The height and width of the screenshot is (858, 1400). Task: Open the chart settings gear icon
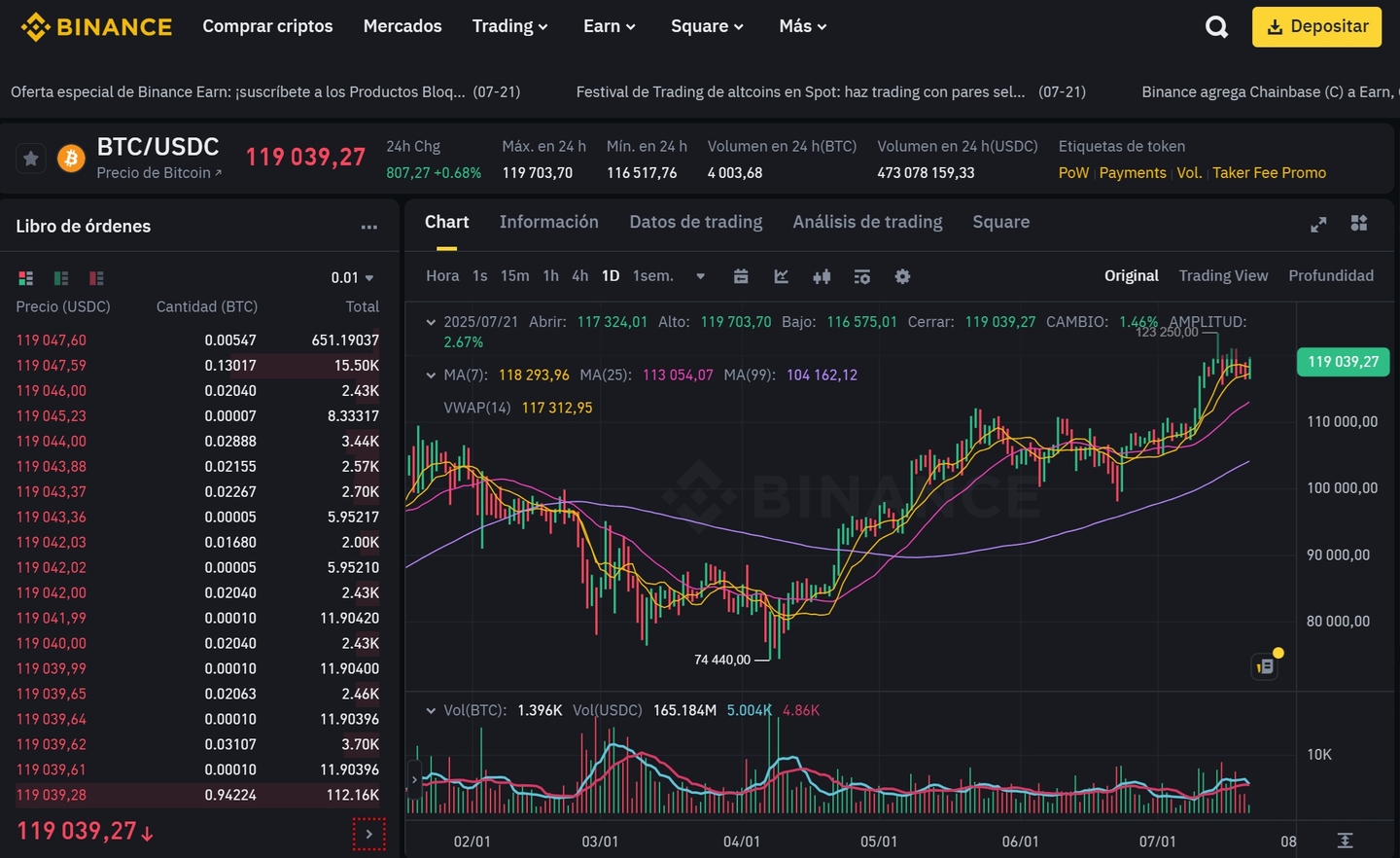point(902,276)
